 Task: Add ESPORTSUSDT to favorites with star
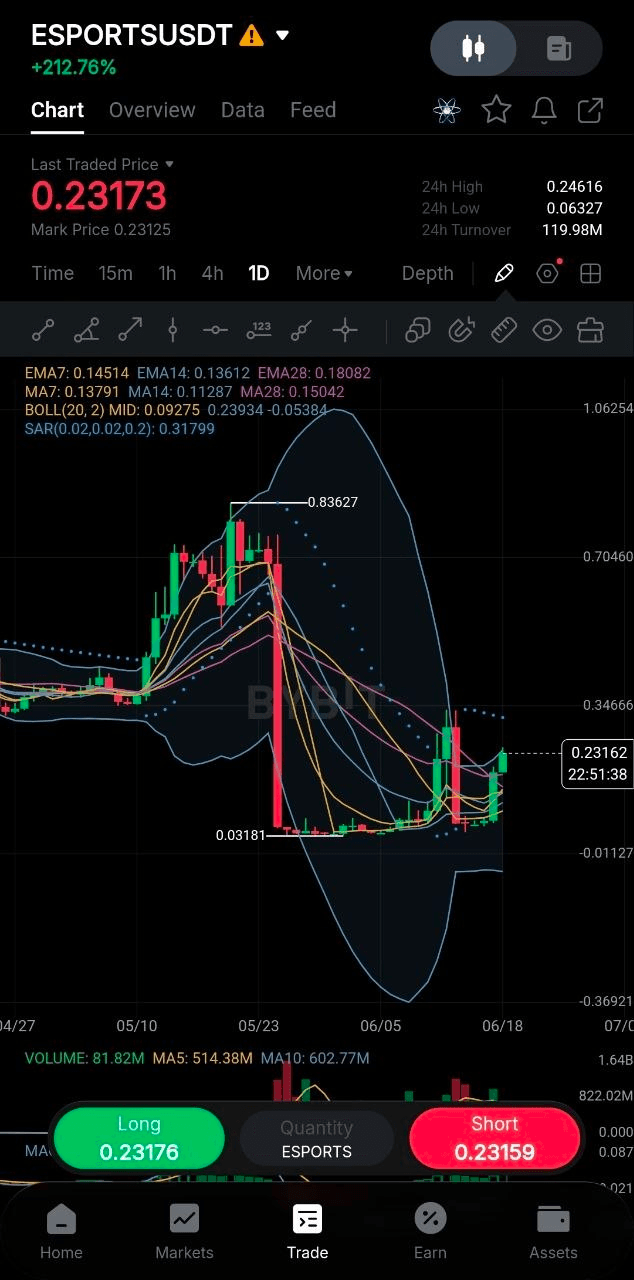pos(497,110)
